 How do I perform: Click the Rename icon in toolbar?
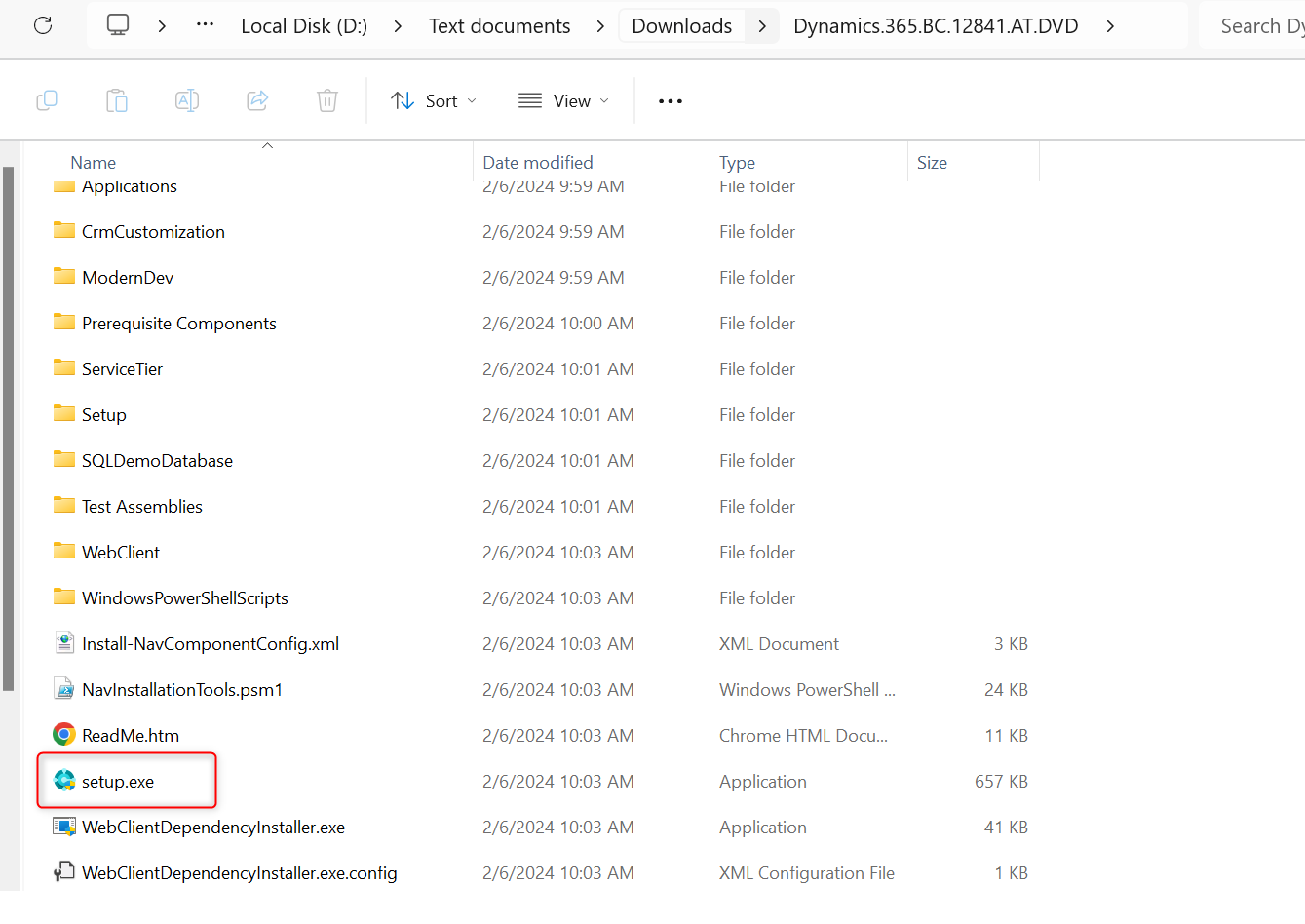tap(187, 100)
